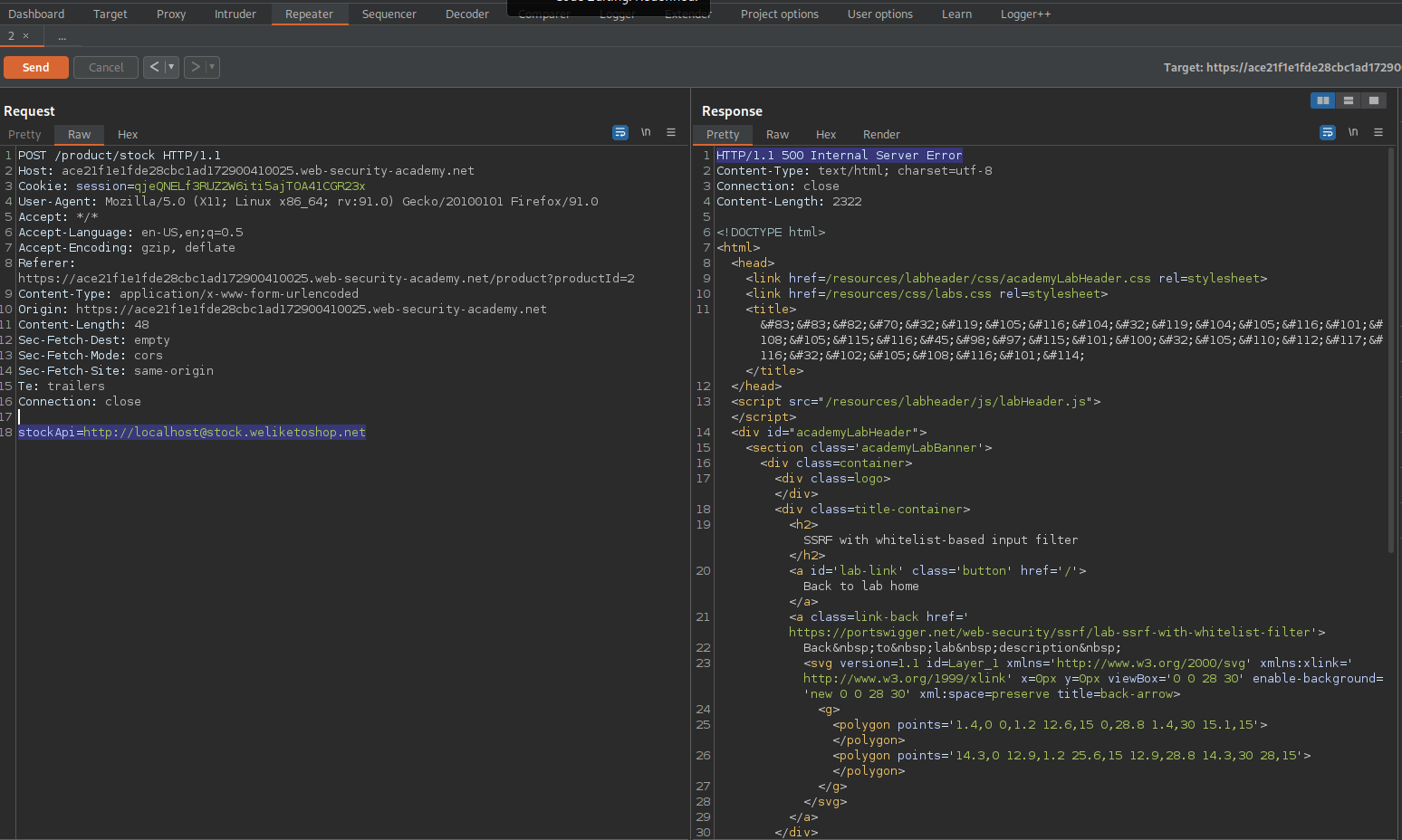Click 'SSRF with whitelist-based input filter' text

(x=941, y=540)
